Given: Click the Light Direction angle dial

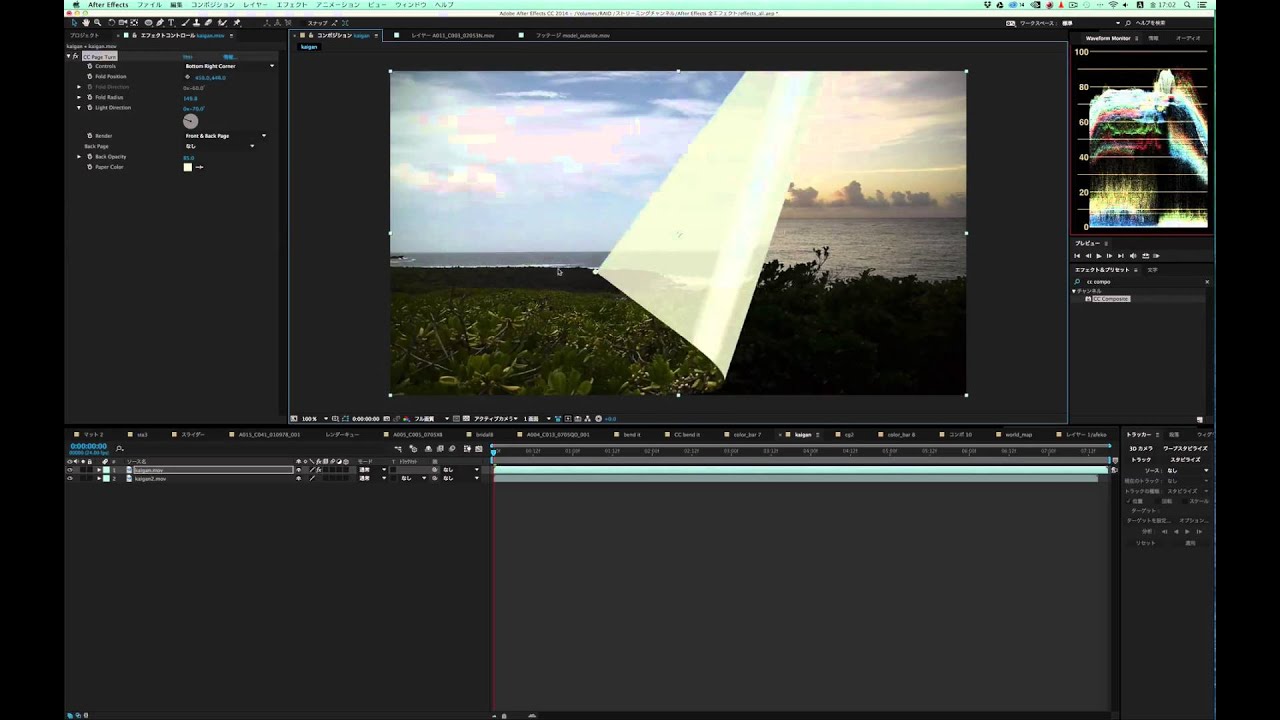Looking at the screenshot, I should point(190,121).
